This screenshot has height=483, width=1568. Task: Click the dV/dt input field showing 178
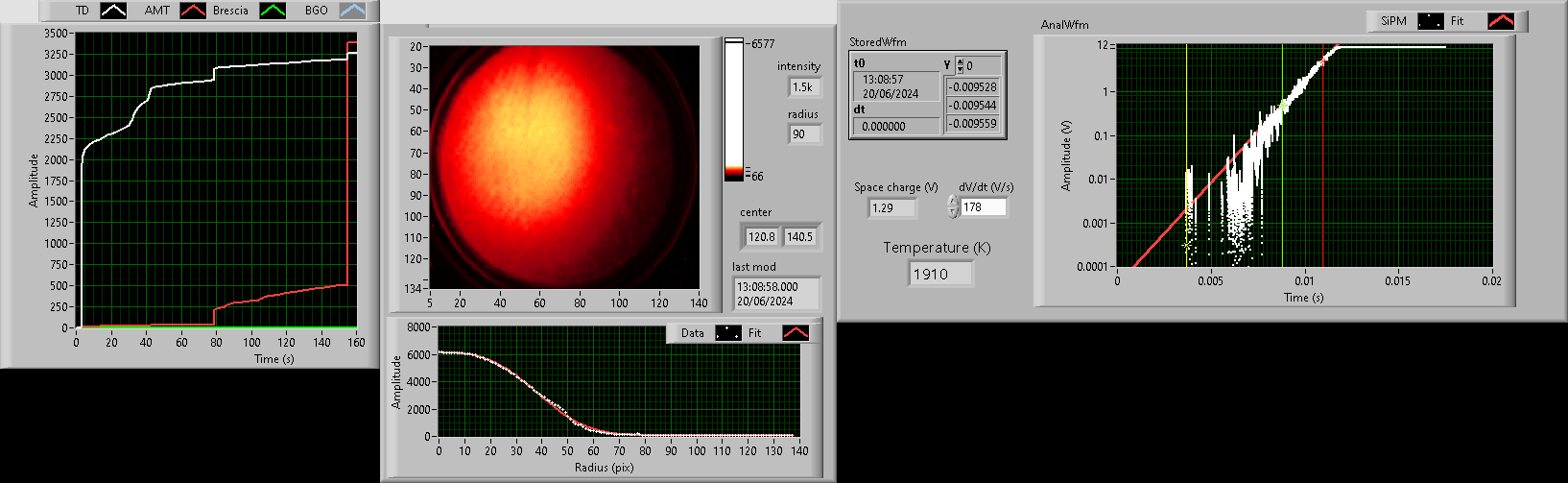984,207
